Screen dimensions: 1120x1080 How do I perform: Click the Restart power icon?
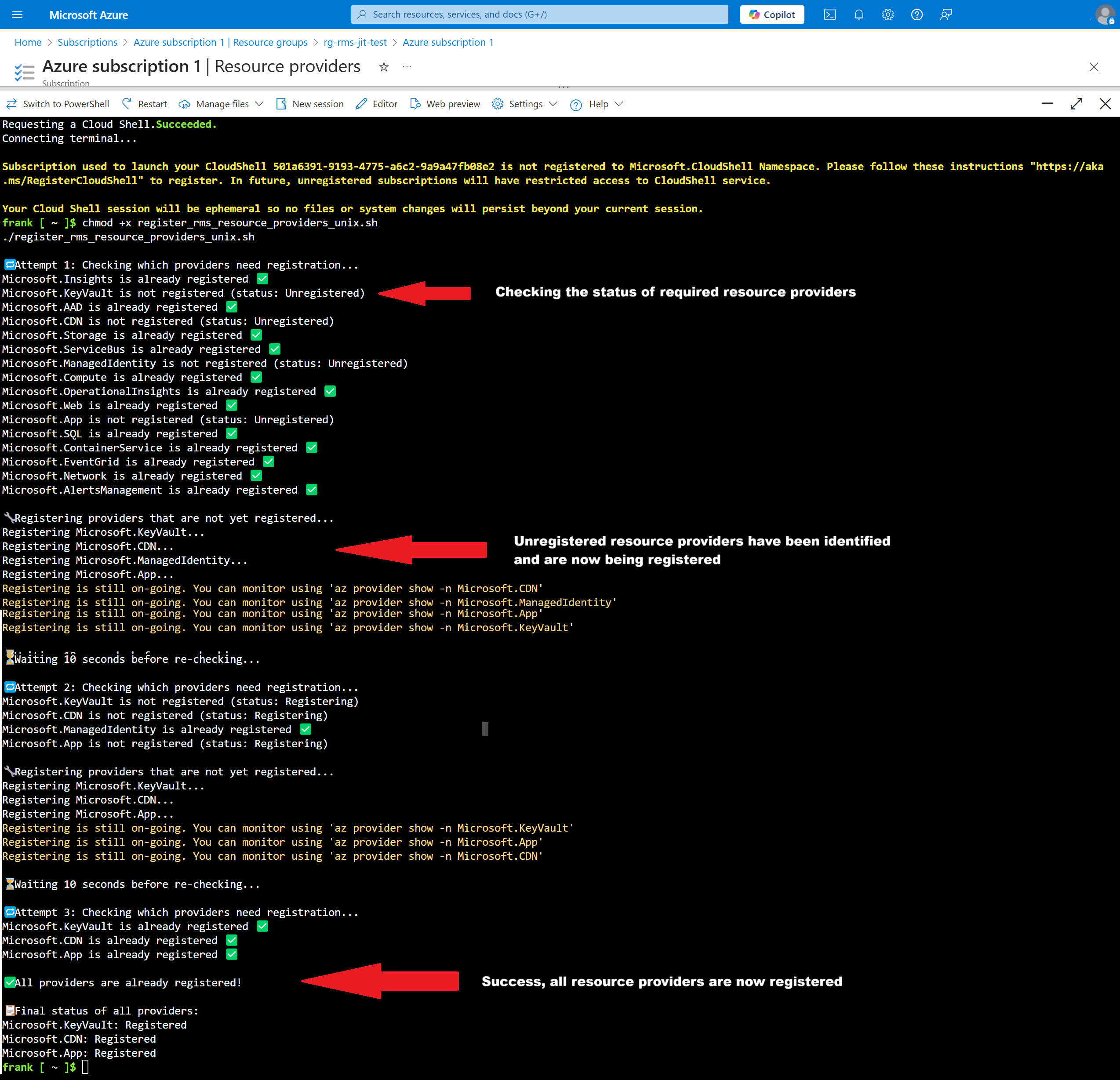127,103
